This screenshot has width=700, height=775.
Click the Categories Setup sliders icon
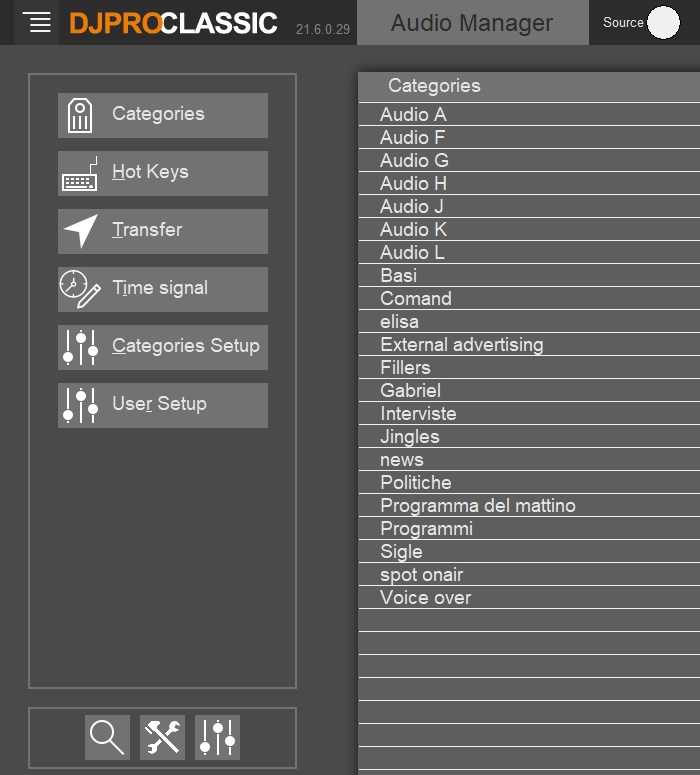click(80, 347)
